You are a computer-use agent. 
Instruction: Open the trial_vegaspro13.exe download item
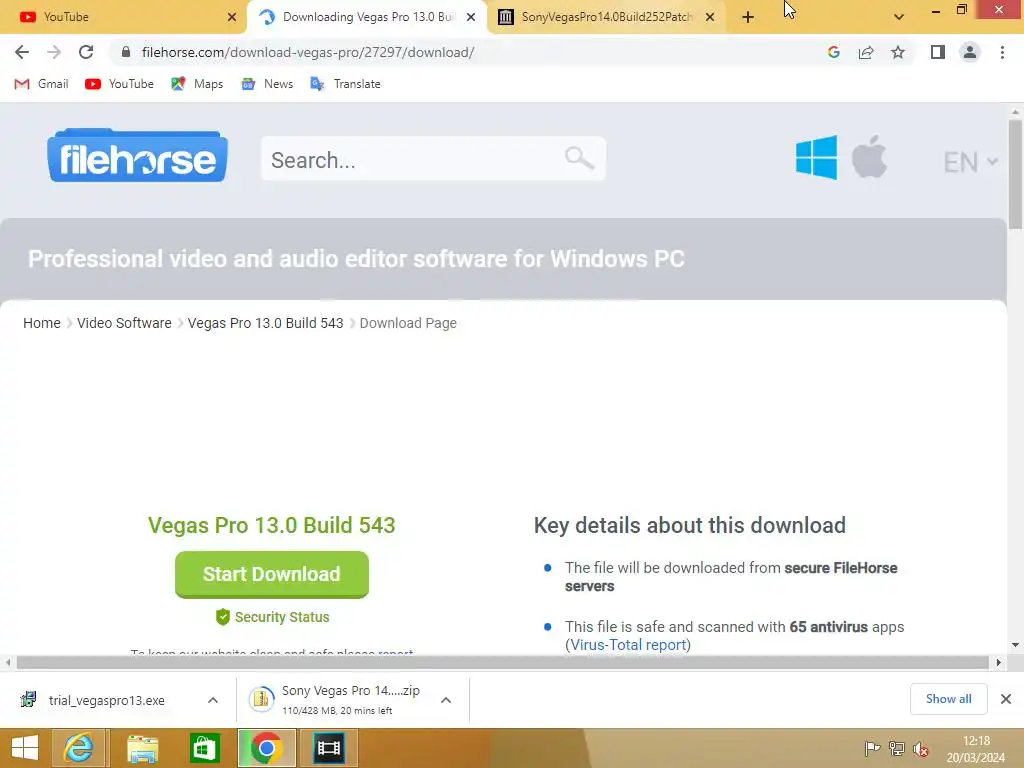point(104,700)
